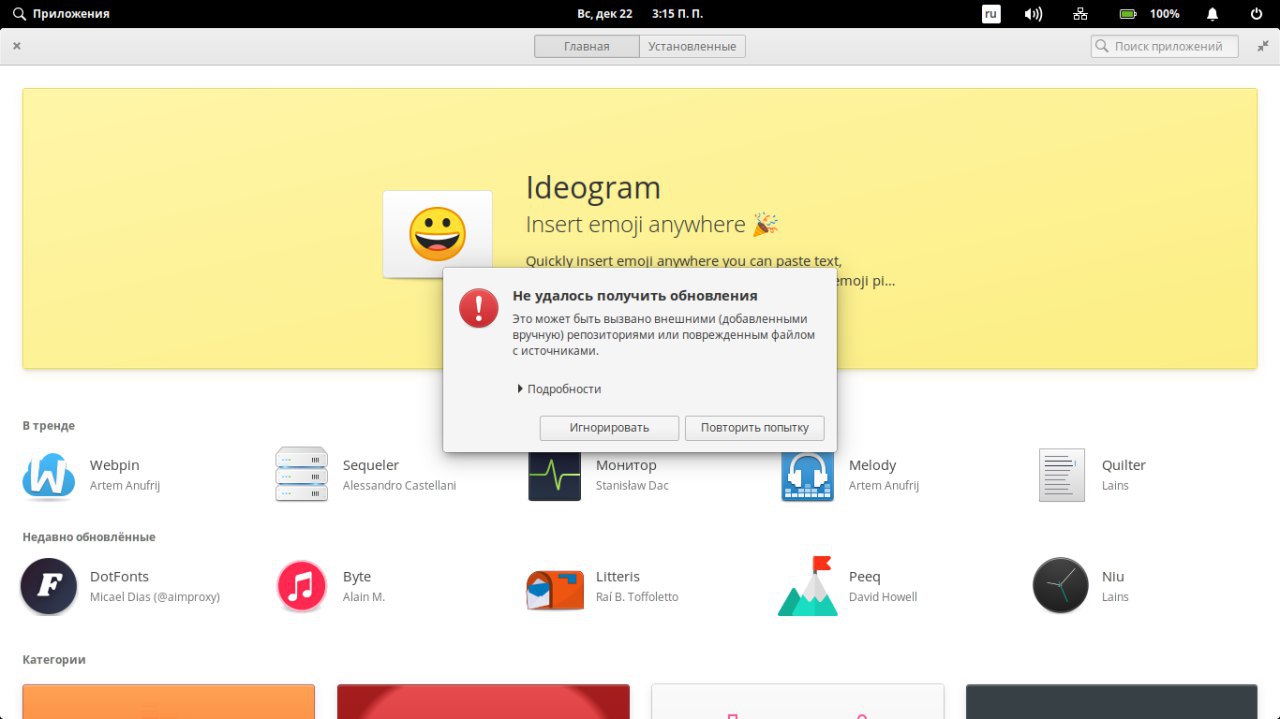The image size is (1280, 719).
Task: Open the session power indicator
Action: [x=1257, y=14]
